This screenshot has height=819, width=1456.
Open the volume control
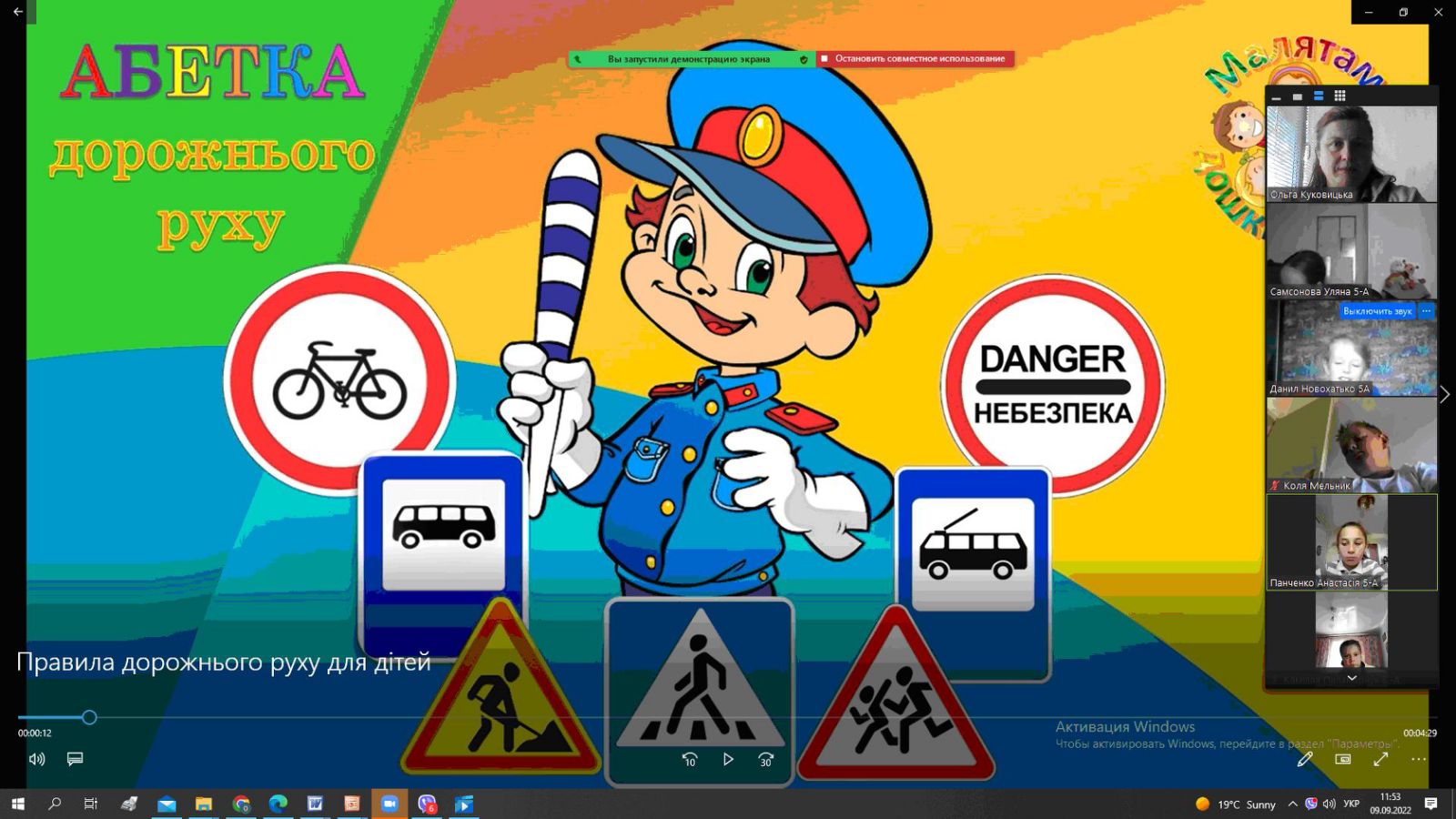(37, 759)
